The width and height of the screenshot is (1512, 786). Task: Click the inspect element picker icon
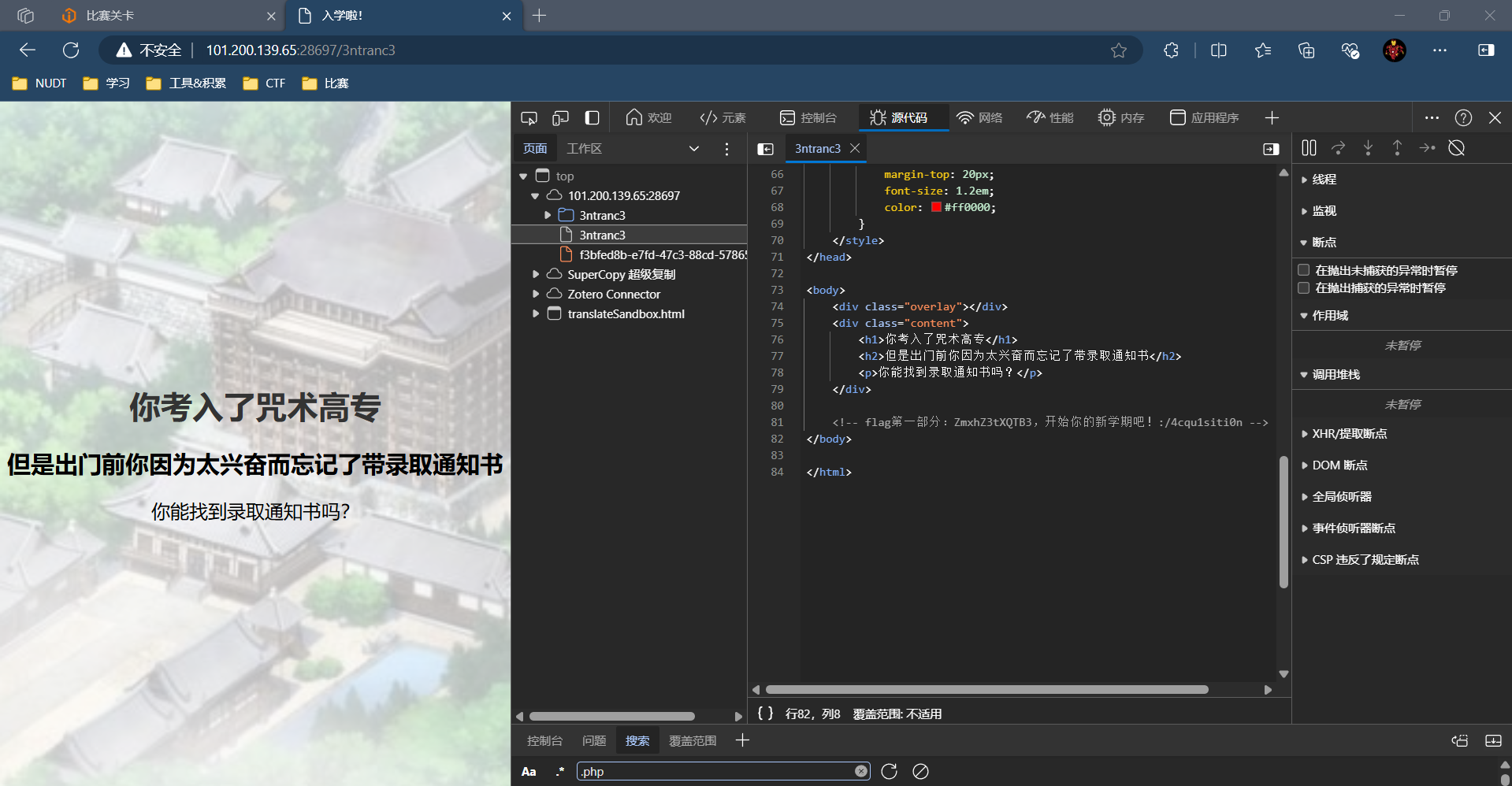pyautogui.click(x=529, y=118)
